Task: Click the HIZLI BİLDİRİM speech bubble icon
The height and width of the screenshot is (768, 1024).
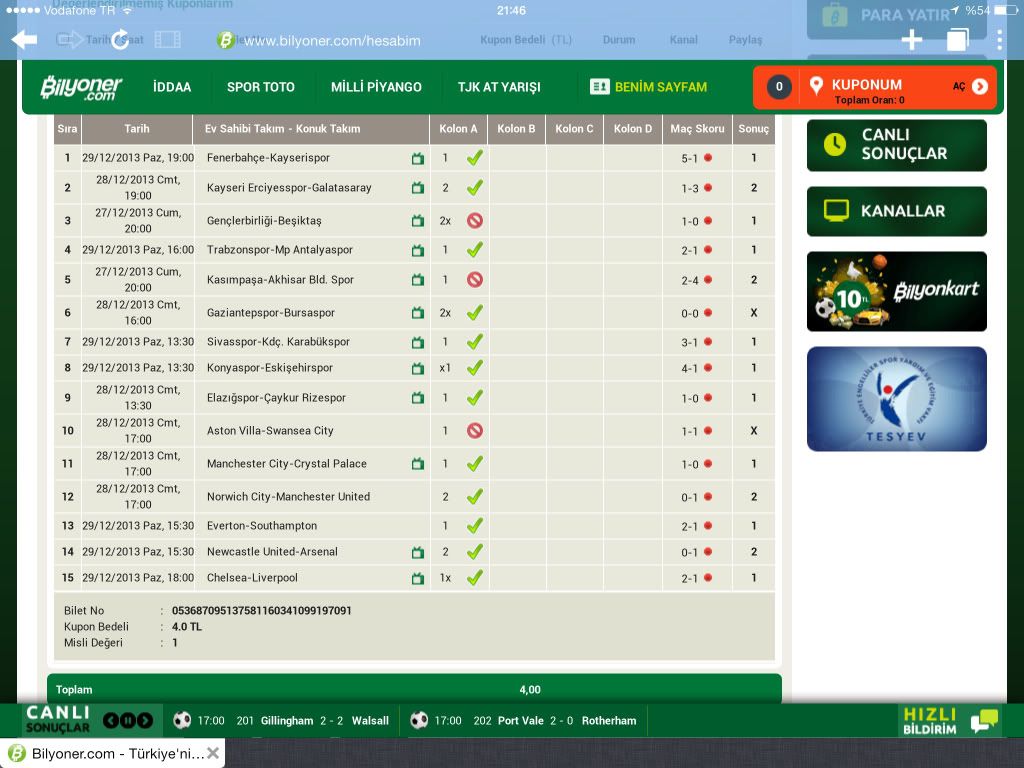Action: click(x=984, y=720)
